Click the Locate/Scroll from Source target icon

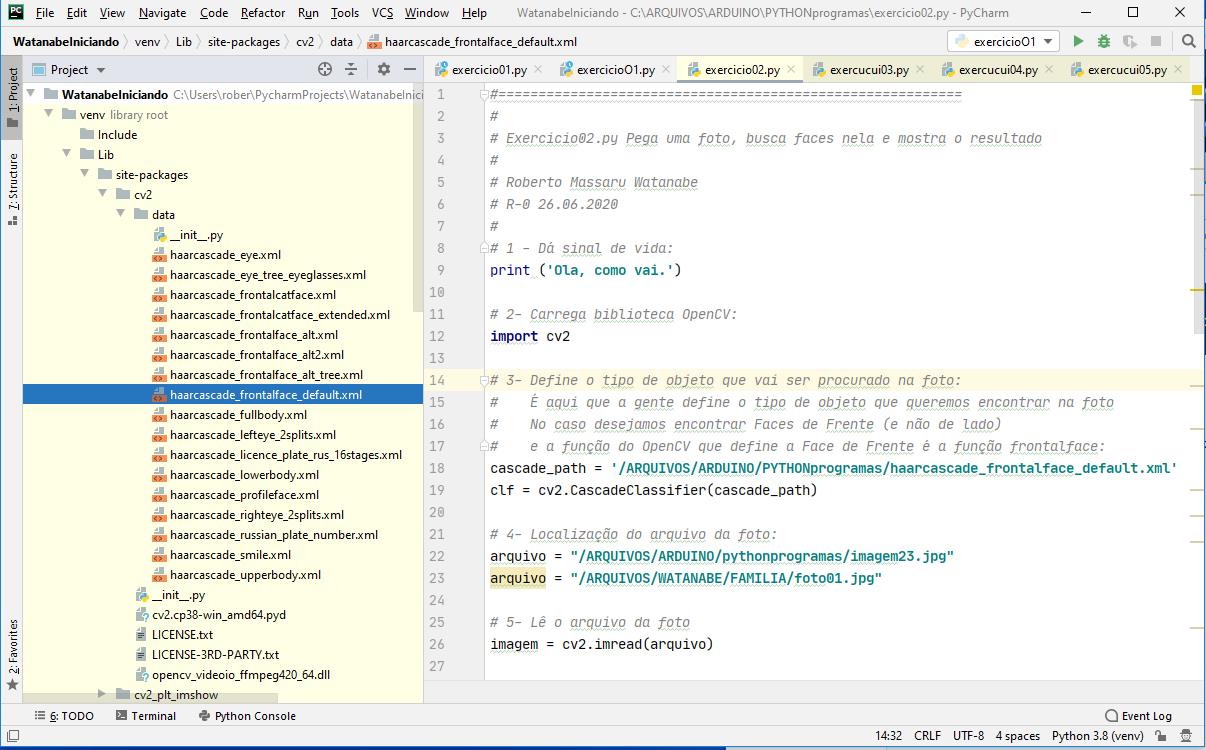[324, 70]
